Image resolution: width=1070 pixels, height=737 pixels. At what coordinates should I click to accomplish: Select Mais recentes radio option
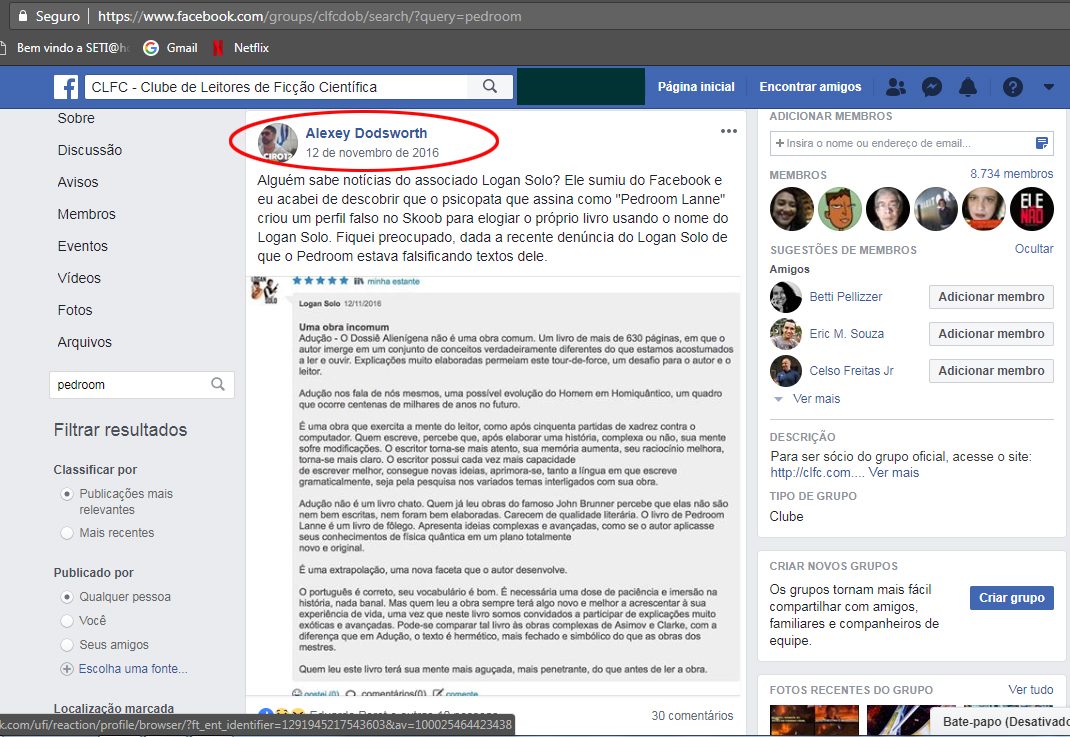tap(67, 533)
